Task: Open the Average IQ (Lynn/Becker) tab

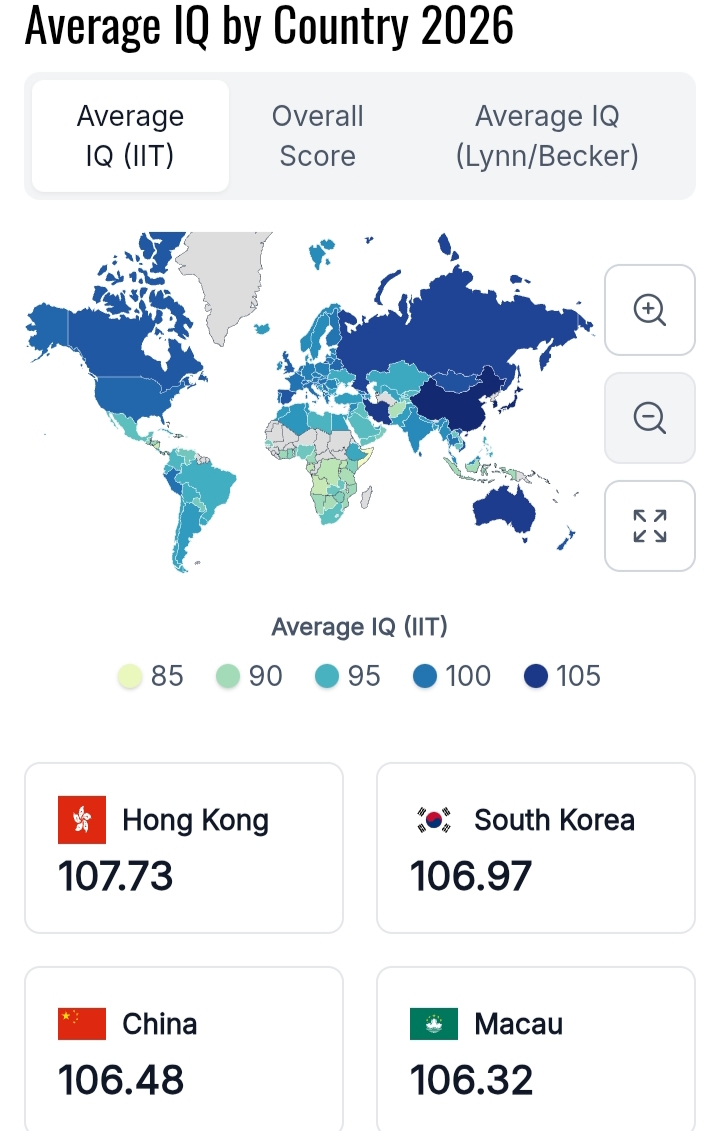Action: click(x=546, y=135)
